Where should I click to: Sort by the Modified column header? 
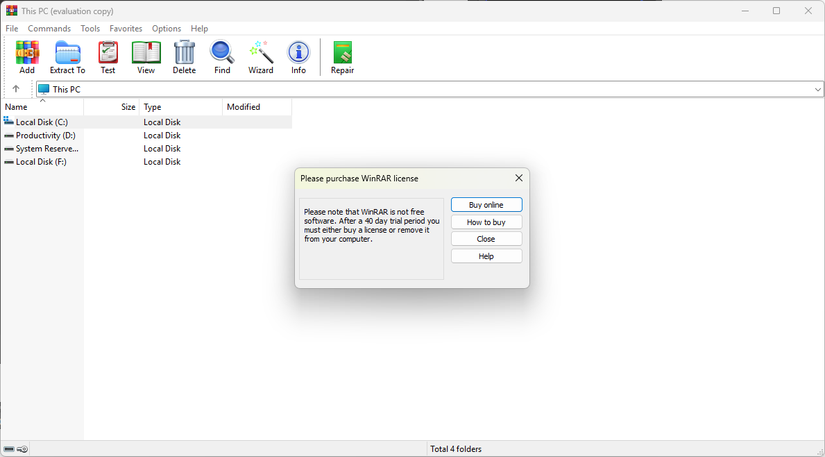pyautogui.click(x=257, y=107)
